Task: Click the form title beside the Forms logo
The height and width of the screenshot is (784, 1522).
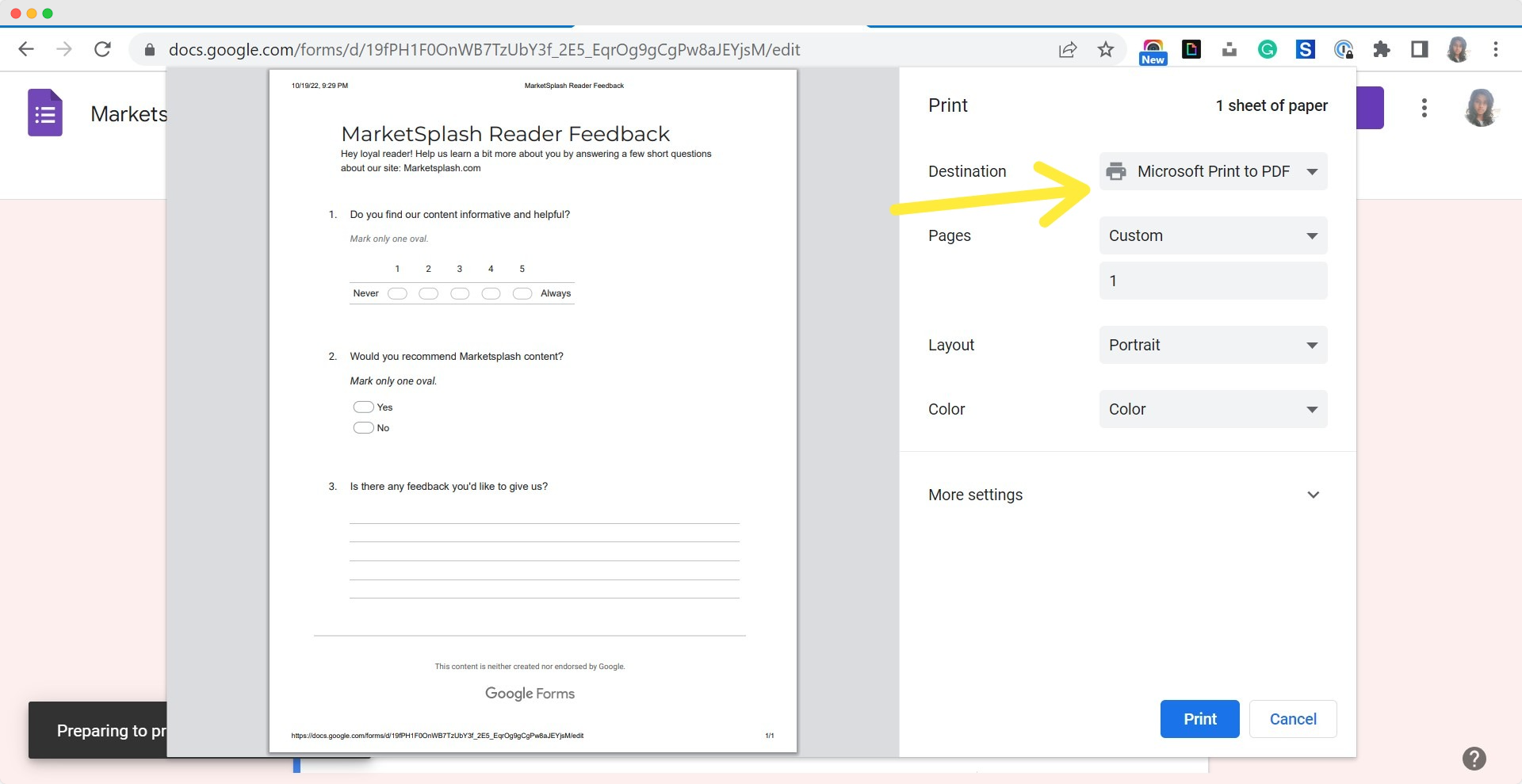Action: pyautogui.click(x=129, y=113)
